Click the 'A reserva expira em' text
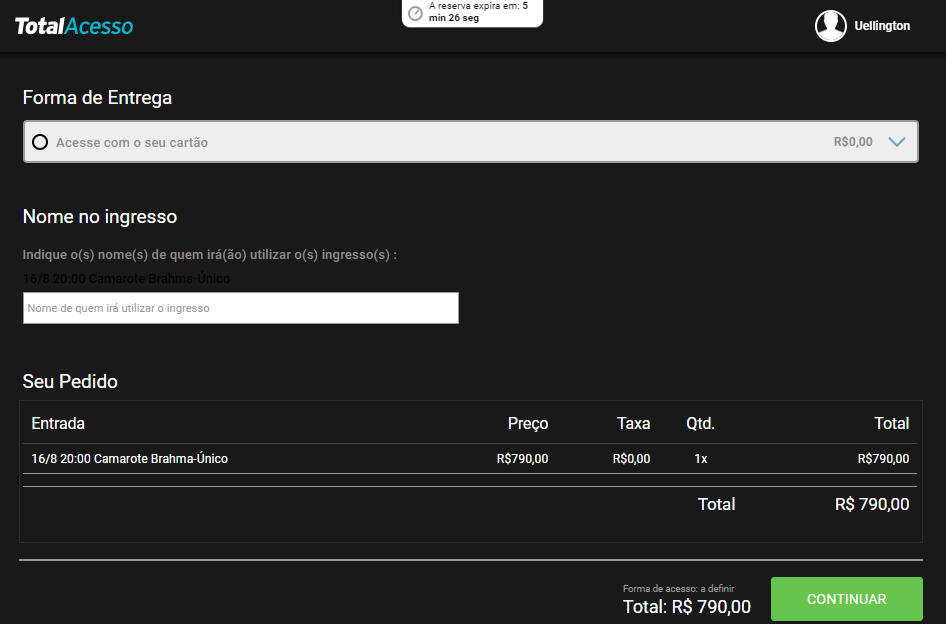 pos(478,11)
